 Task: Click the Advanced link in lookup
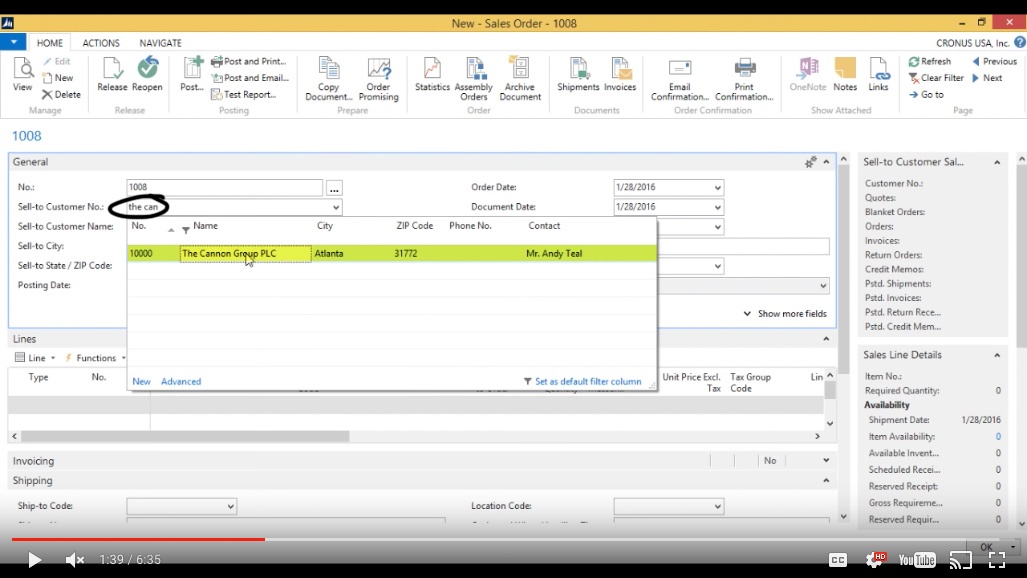[x=181, y=381]
